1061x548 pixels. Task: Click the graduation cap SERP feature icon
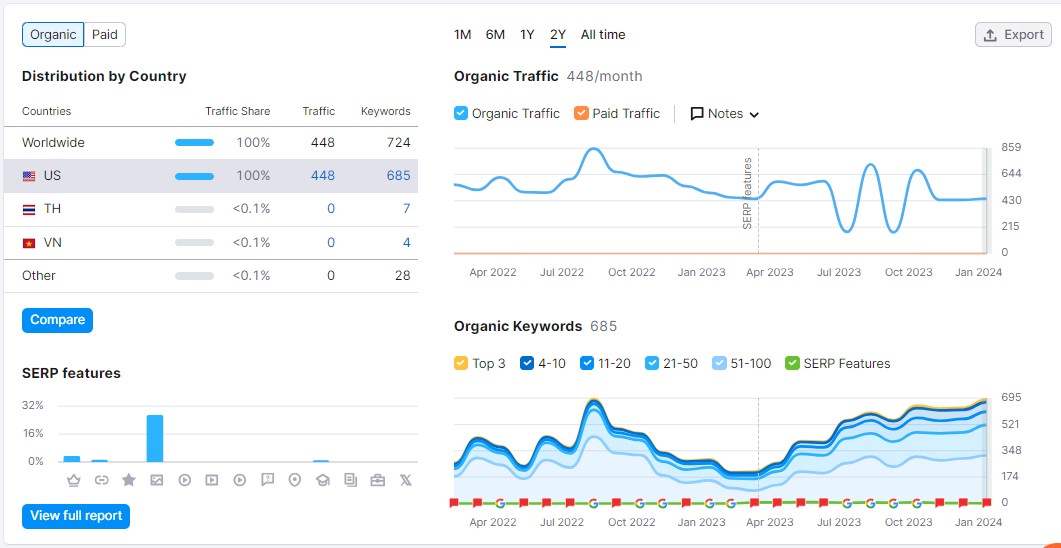pos(322,480)
